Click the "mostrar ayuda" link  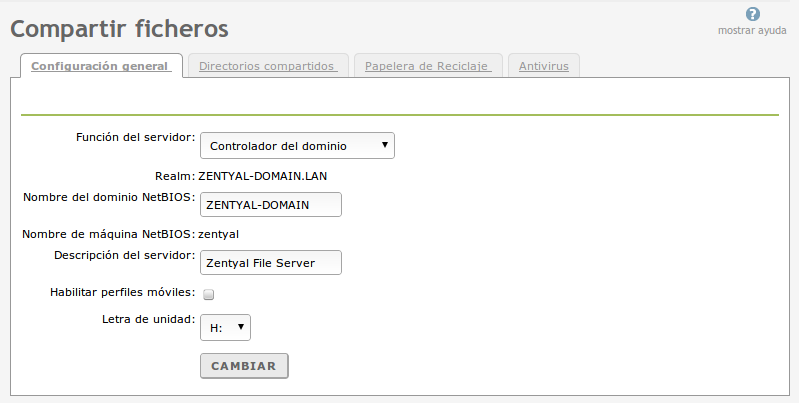tap(752, 30)
